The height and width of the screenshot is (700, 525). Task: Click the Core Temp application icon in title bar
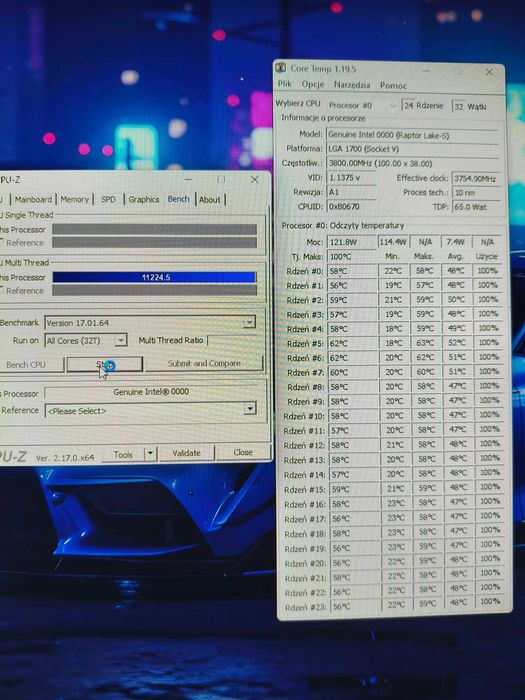[280, 68]
